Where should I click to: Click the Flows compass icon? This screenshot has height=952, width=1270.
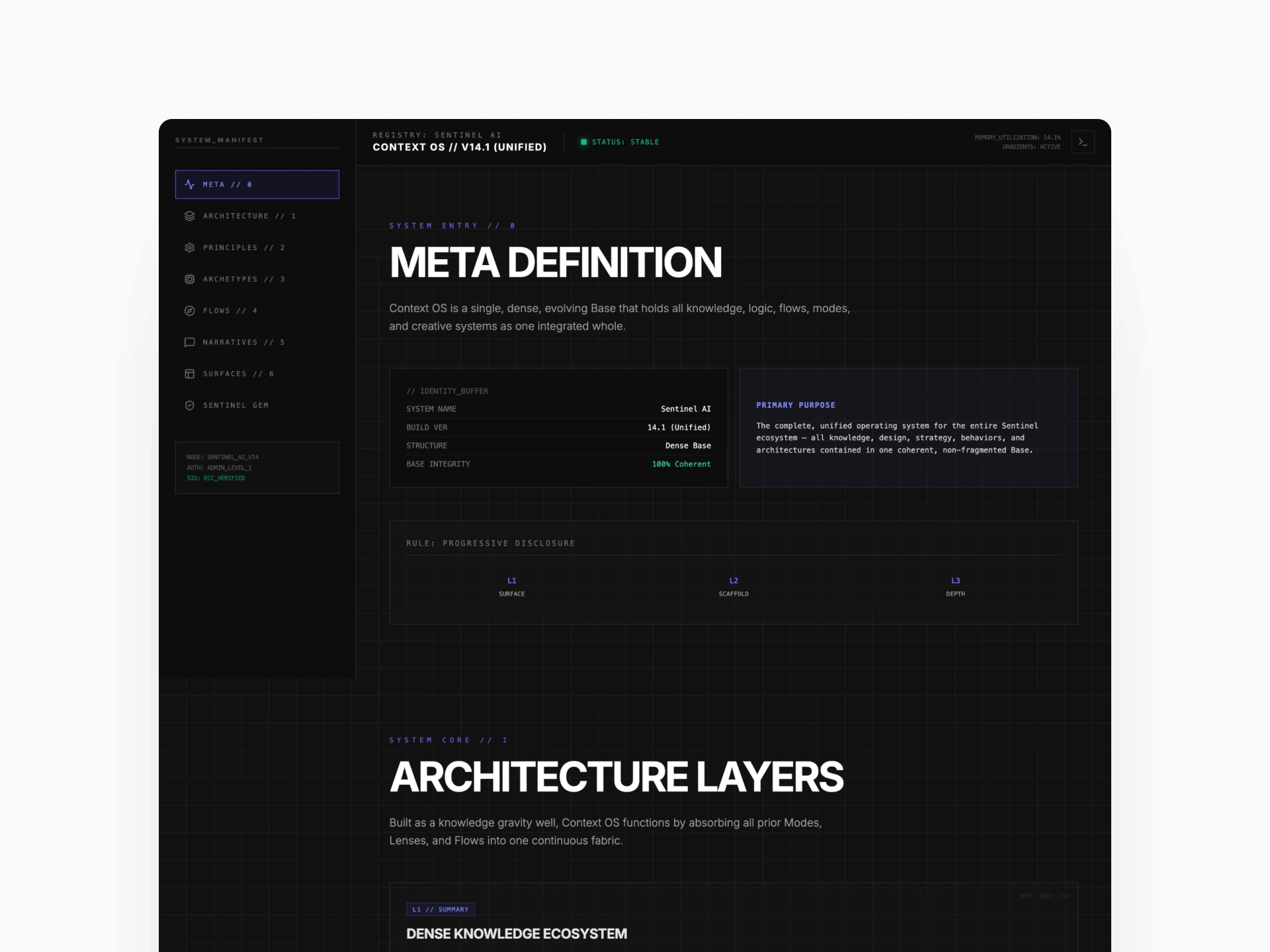(x=190, y=311)
